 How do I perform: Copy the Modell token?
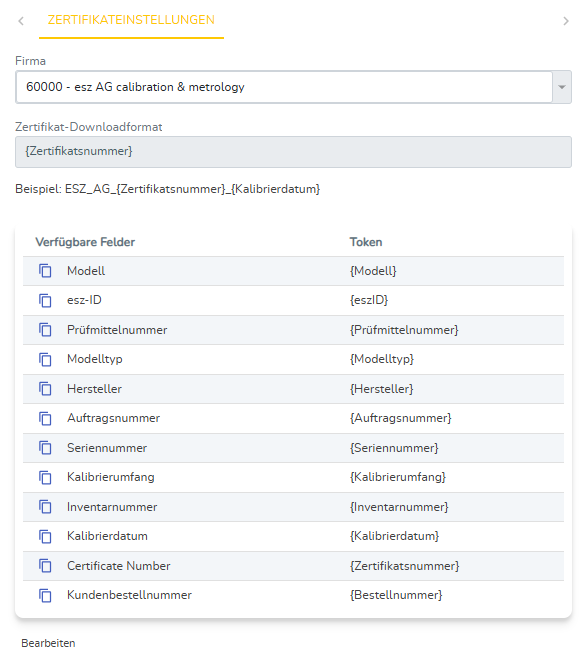point(45,271)
